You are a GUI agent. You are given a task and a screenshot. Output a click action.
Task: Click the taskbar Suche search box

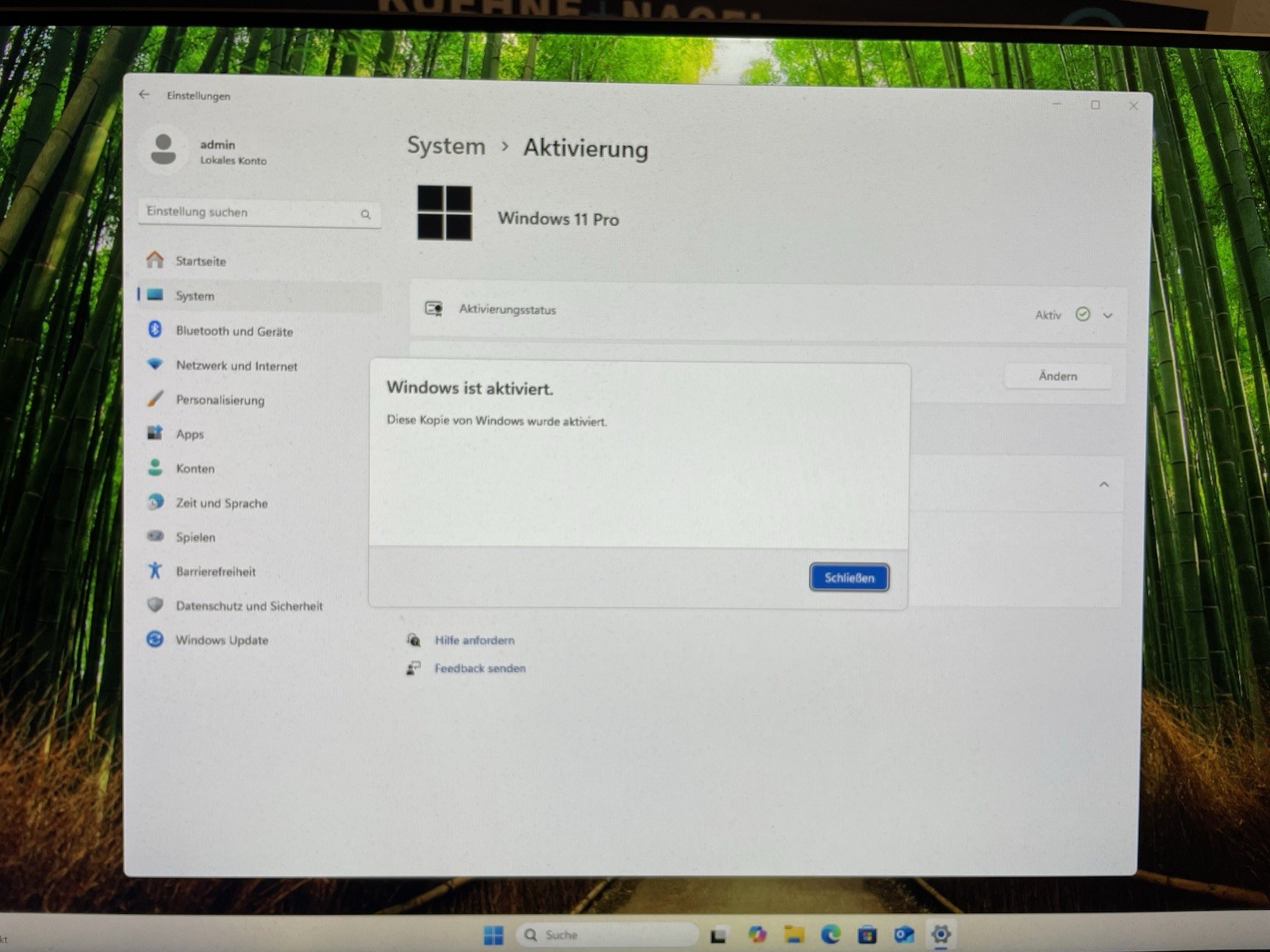[607, 935]
